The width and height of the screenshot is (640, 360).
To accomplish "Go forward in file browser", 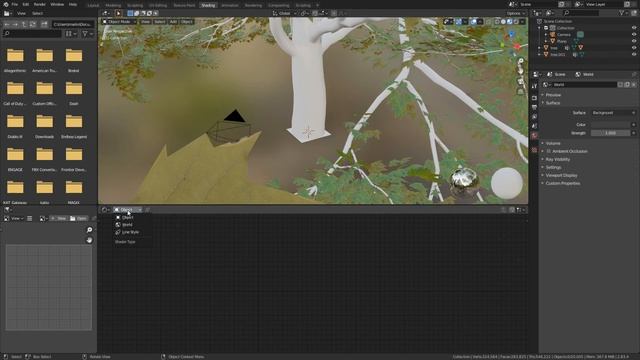I will pos(15,24).
